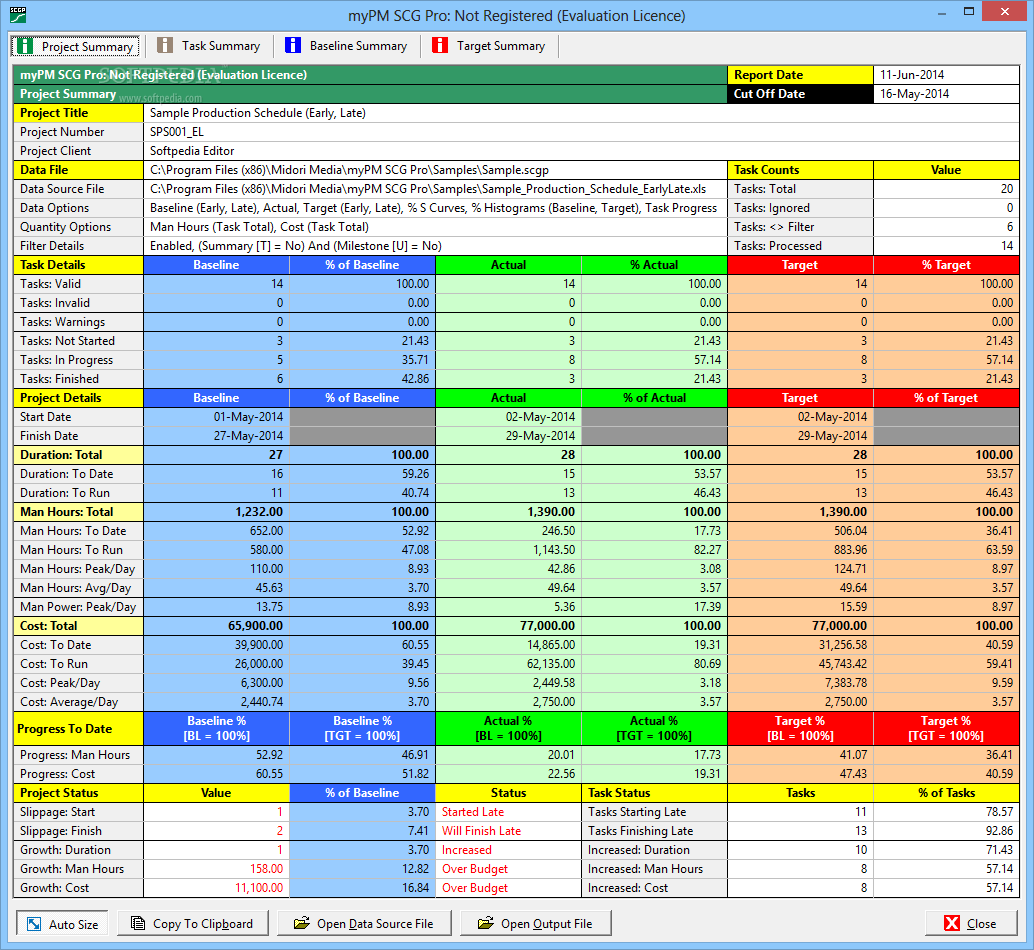Click Growth: Man Hours value 158.00

216,870
